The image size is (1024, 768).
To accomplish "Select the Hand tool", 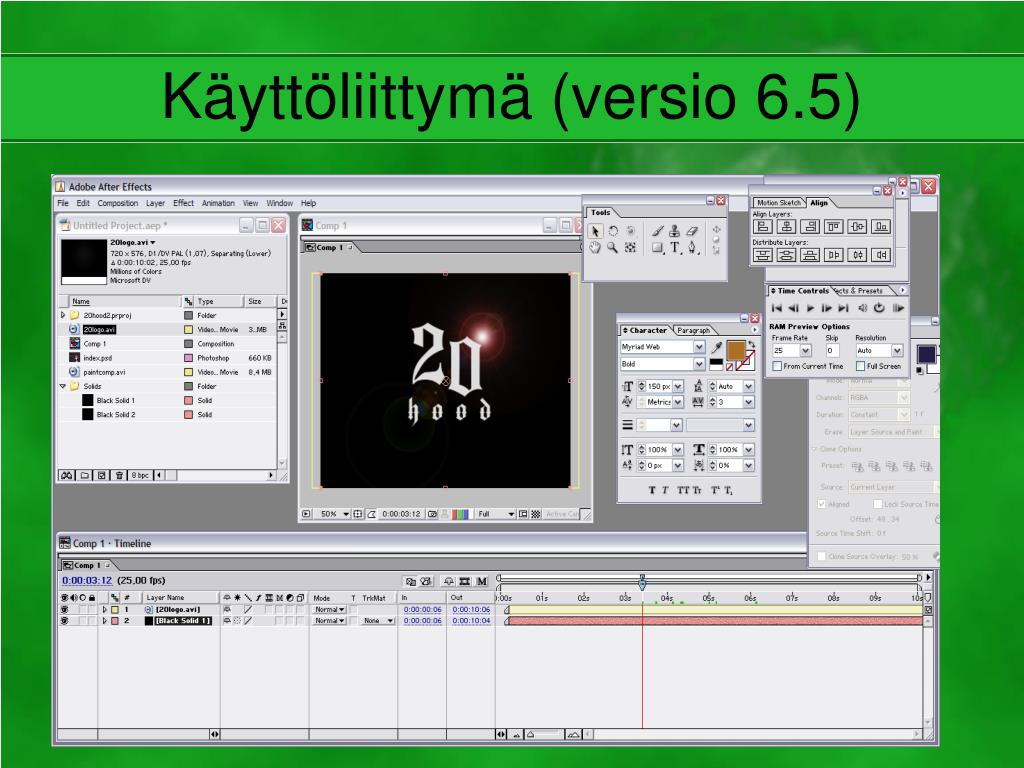I will 595,248.
